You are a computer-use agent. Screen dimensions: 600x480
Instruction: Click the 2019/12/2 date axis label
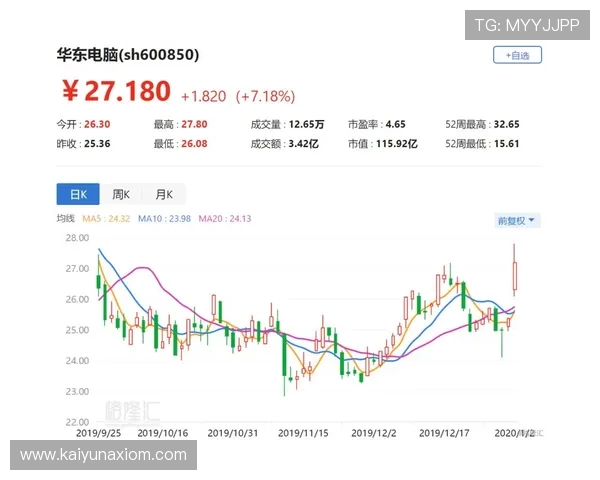[374, 433]
